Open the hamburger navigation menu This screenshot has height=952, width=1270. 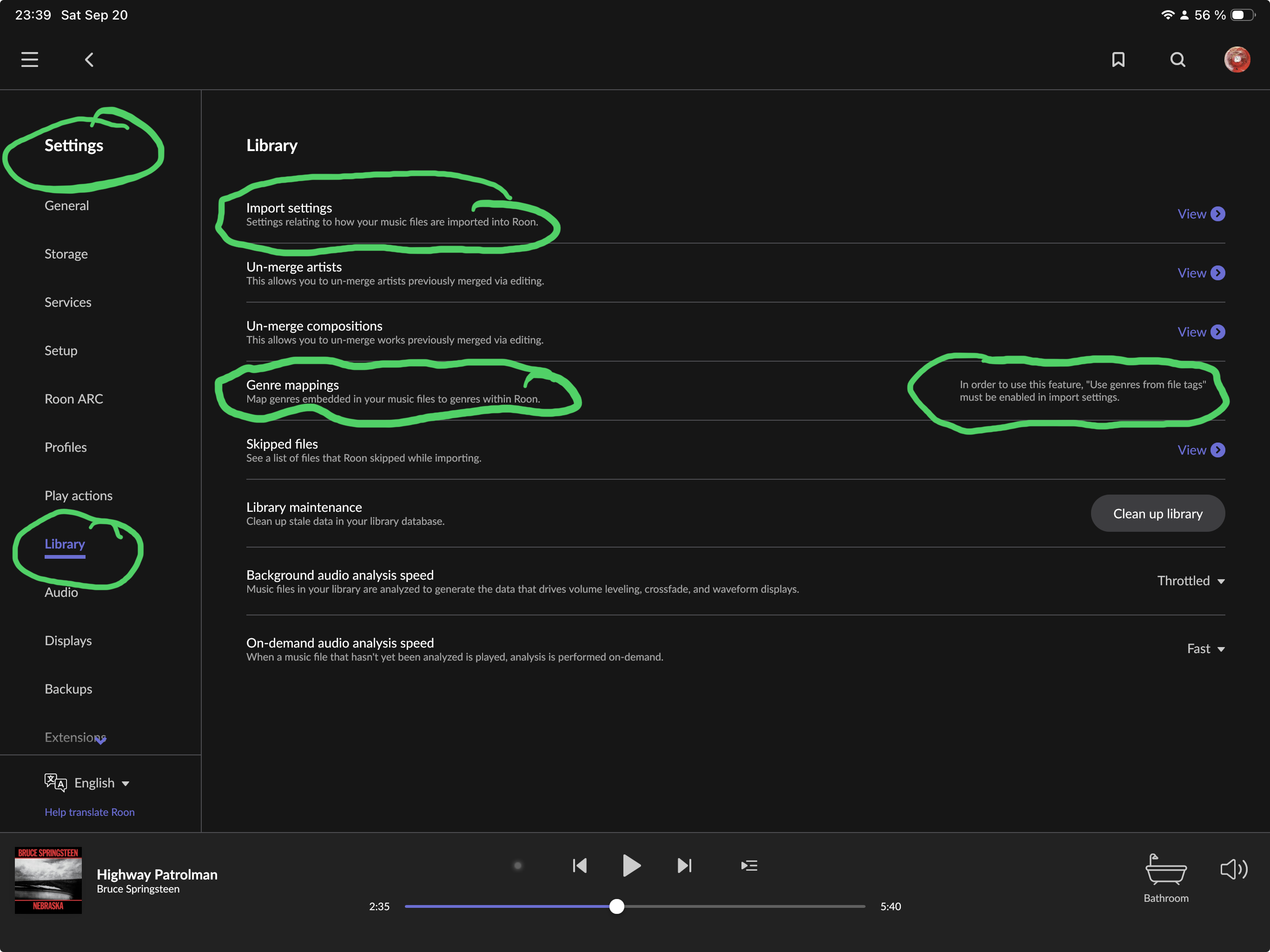click(30, 59)
